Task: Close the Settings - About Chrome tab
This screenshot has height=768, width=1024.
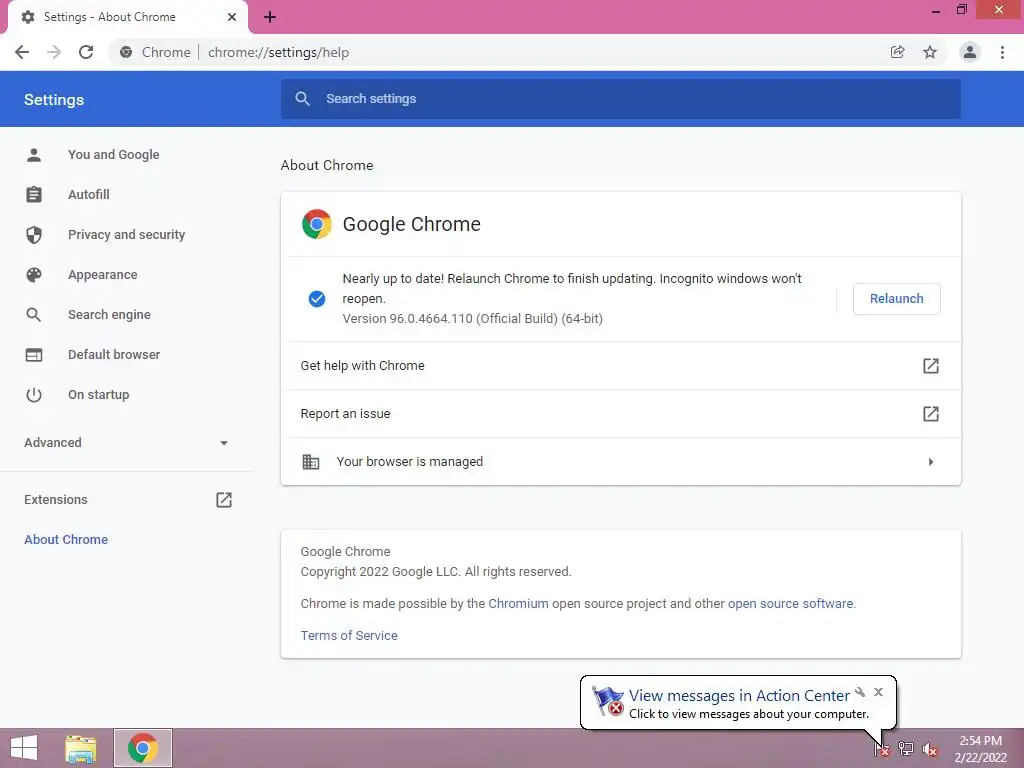Action: (232, 17)
